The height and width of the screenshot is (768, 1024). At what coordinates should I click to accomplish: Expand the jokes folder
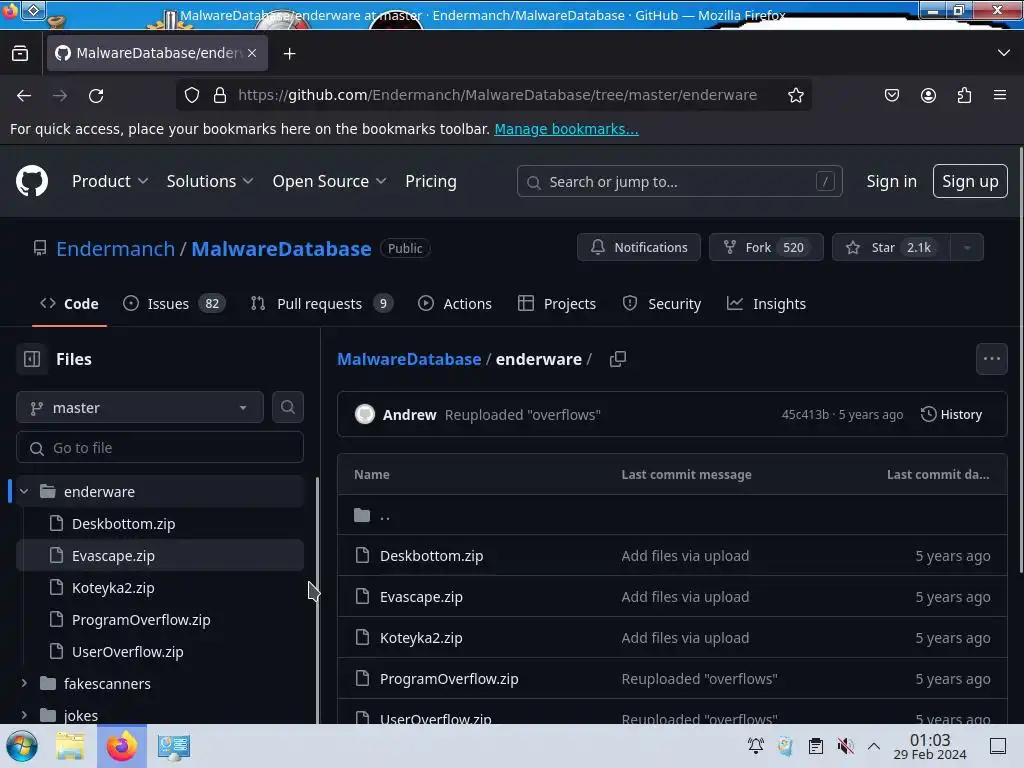[24, 715]
